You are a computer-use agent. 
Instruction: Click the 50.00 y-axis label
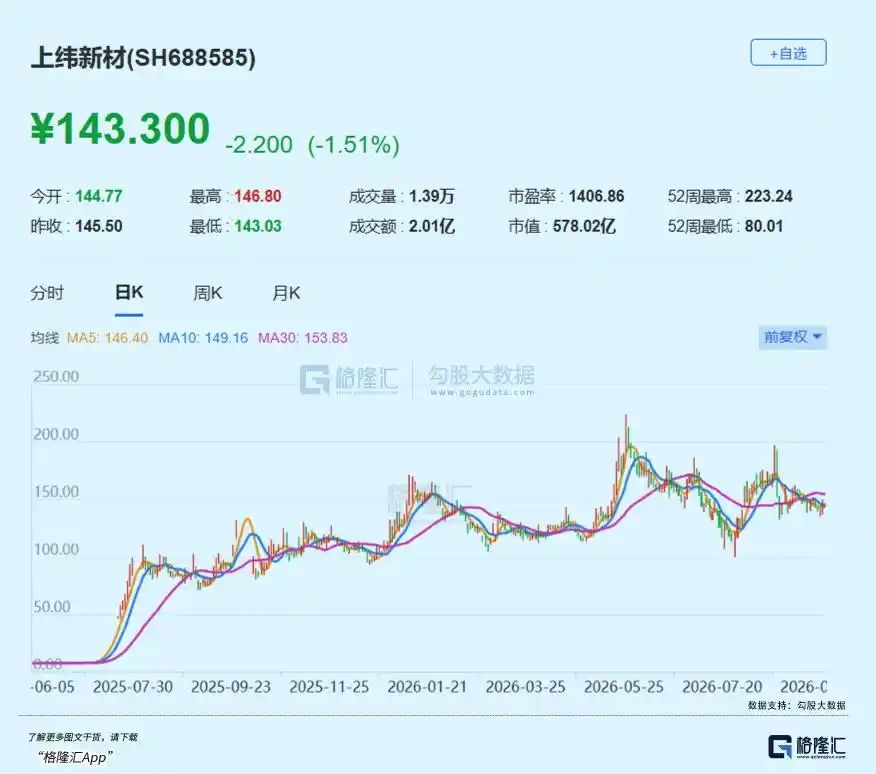(x=52, y=607)
